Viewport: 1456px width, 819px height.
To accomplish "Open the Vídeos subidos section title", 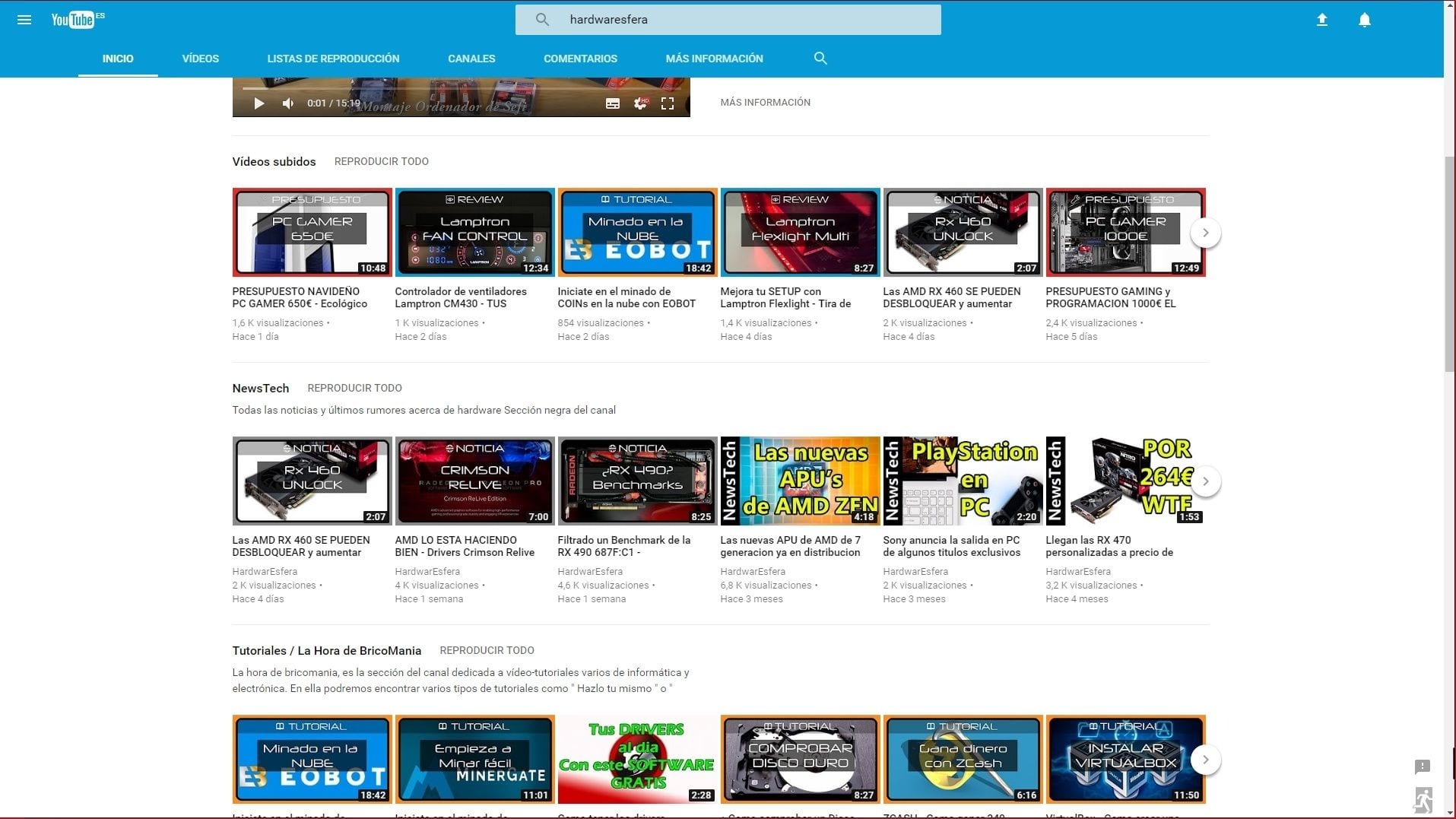I will point(274,161).
